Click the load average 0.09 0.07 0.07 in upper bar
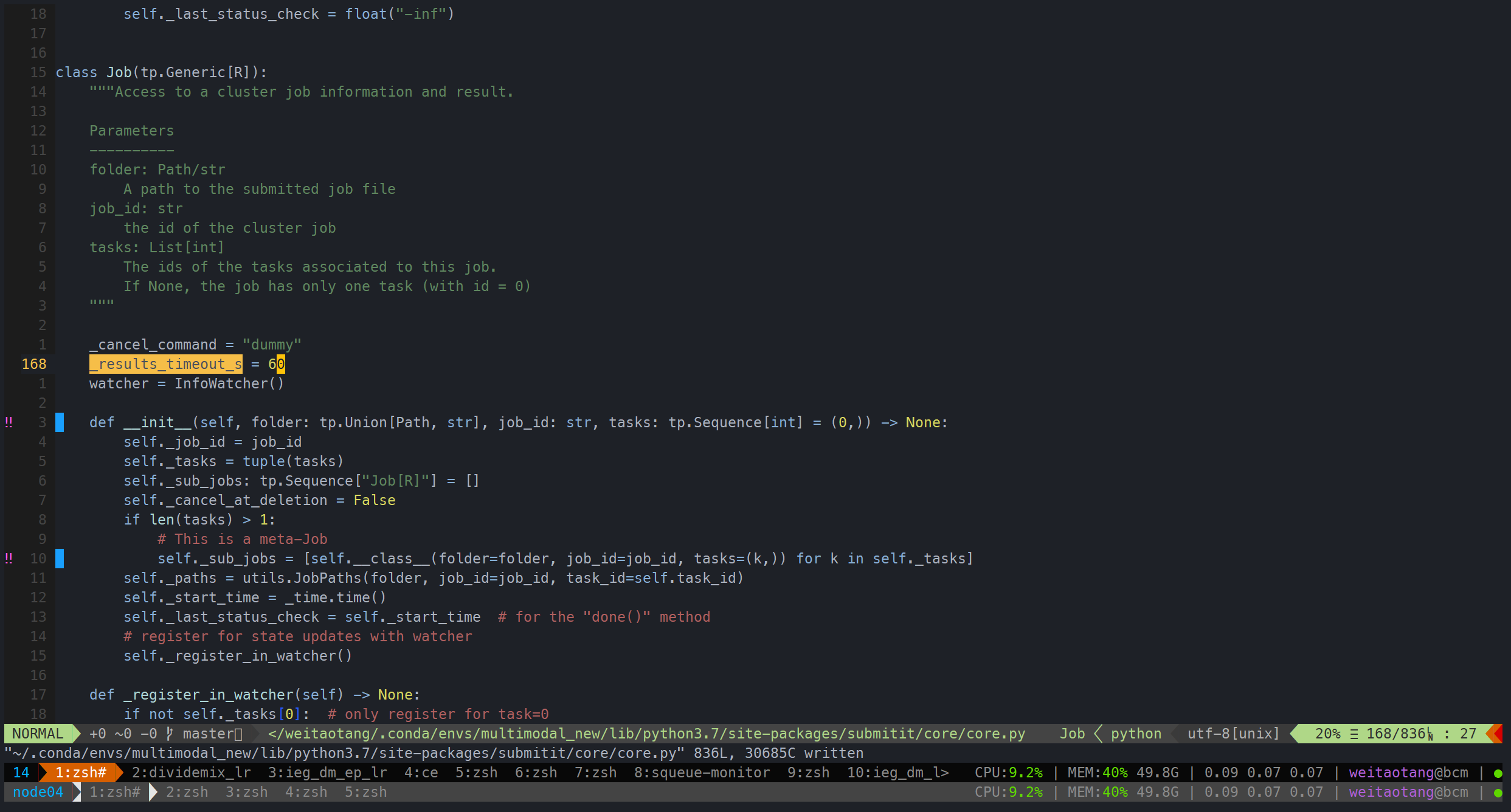Viewport: 1511px width, 812px height. pyautogui.click(x=1264, y=772)
